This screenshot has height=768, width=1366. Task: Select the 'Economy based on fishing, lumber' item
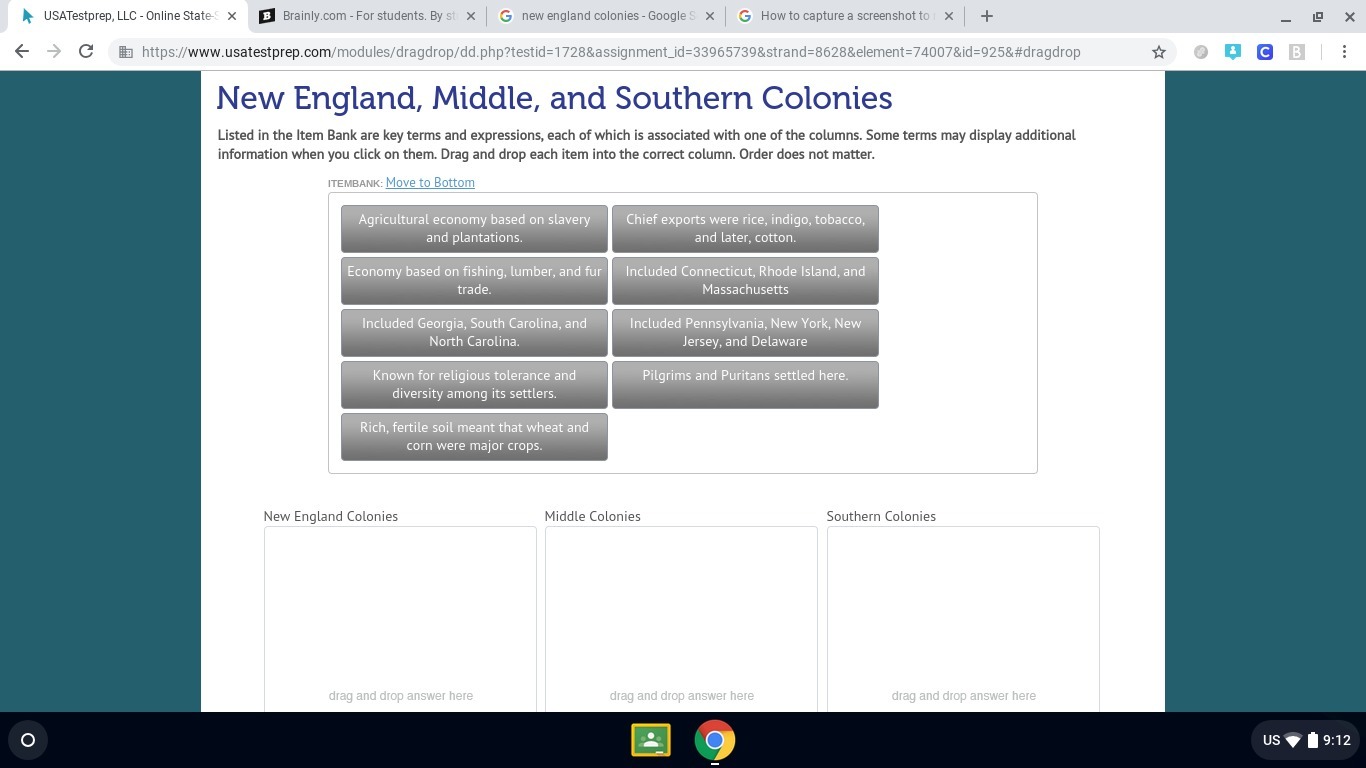(x=474, y=280)
